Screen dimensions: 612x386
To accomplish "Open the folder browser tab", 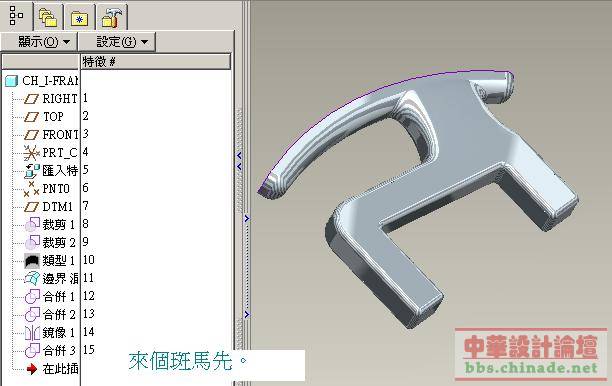I will [x=48, y=18].
